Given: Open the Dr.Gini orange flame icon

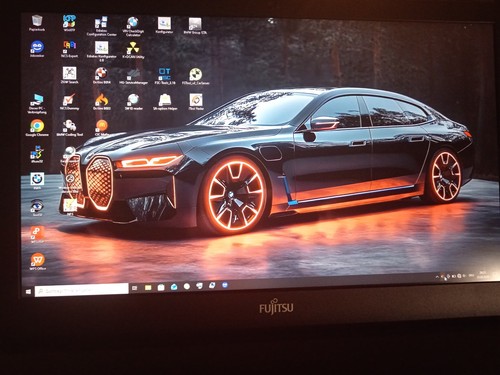Looking at the screenshot, I should (102, 102).
